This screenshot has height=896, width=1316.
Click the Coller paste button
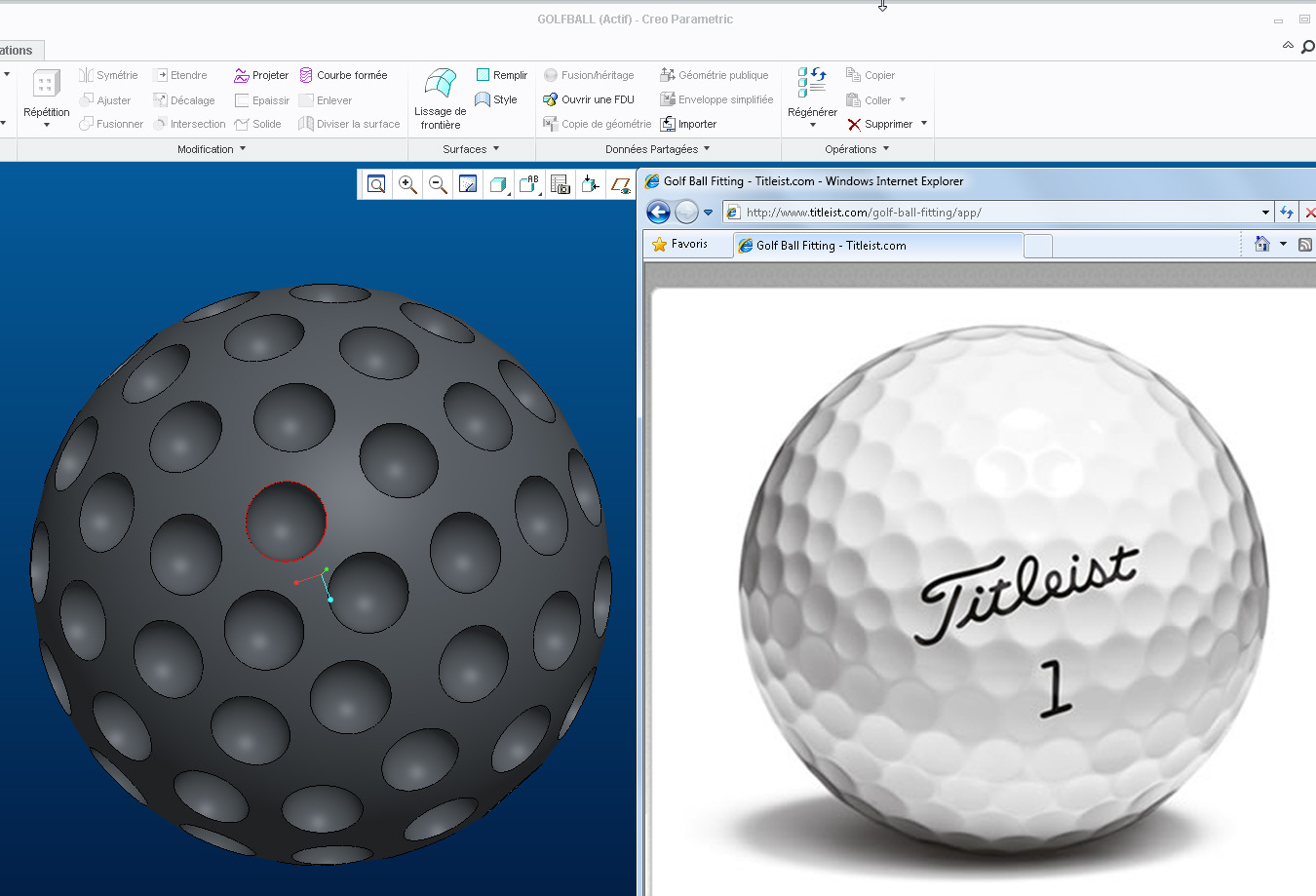click(x=869, y=100)
